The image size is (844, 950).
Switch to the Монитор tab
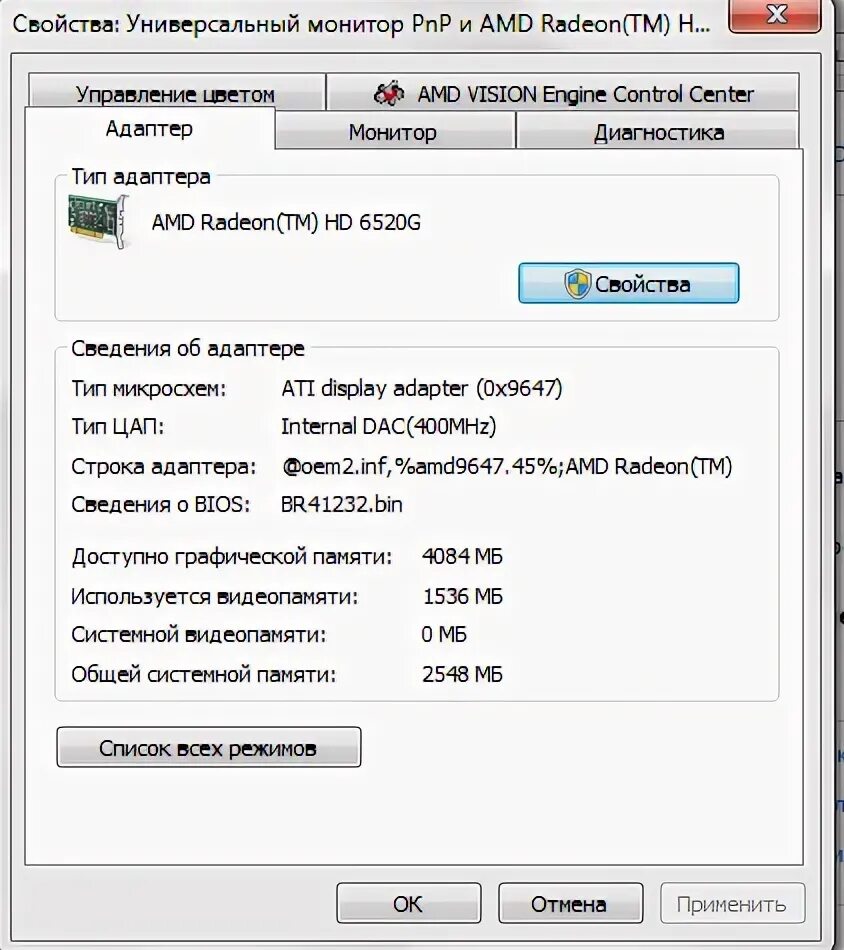(x=393, y=131)
